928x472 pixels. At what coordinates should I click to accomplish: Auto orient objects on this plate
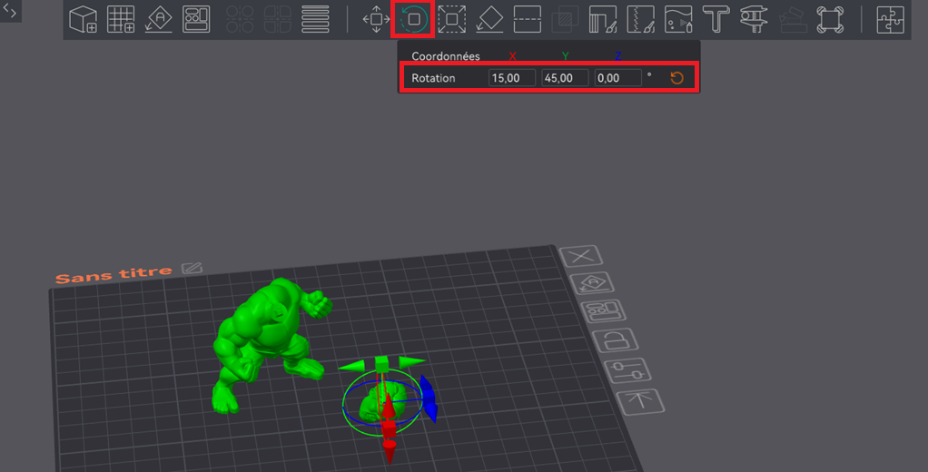click(592, 283)
